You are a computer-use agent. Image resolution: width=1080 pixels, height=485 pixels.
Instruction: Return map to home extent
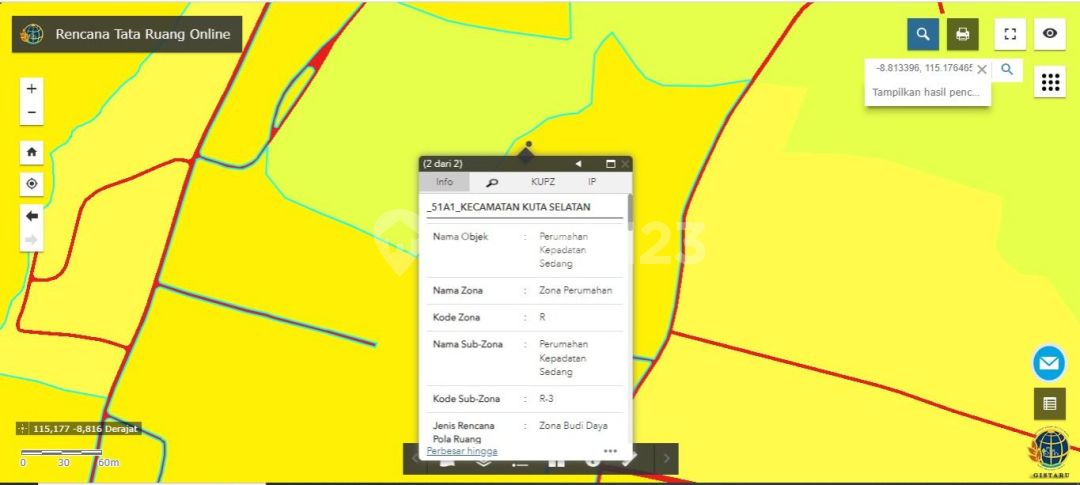32,152
